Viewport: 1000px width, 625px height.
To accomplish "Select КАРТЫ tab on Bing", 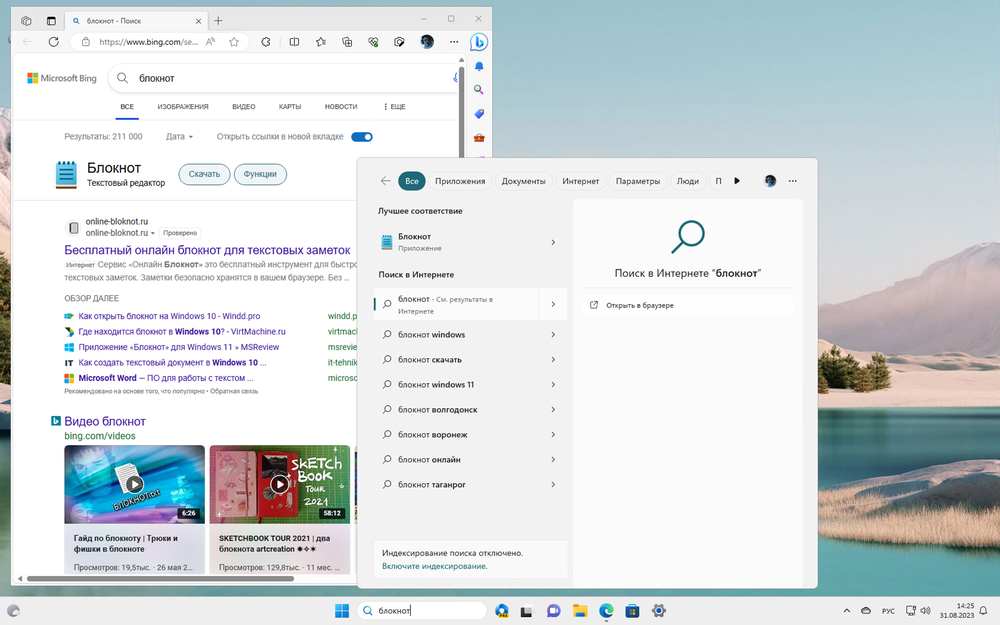I will [x=290, y=107].
